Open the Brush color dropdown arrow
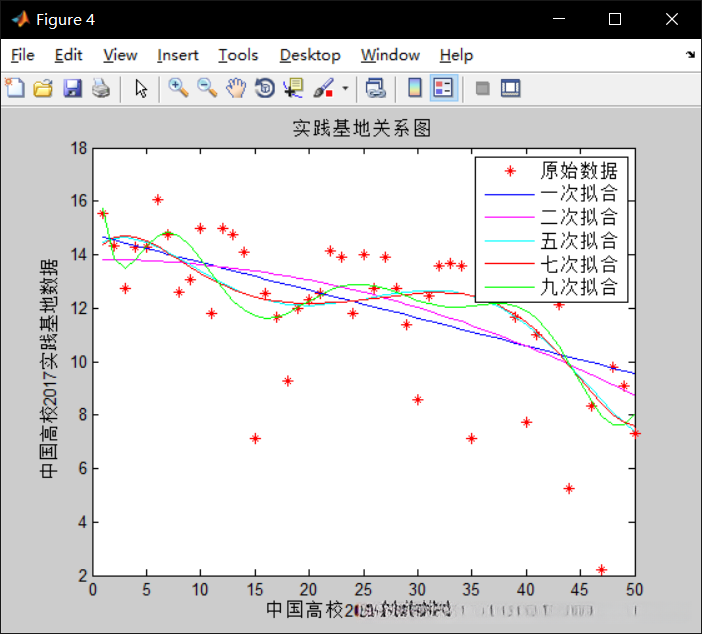The height and width of the screenshot is (634, 702). tap(345, 88)
